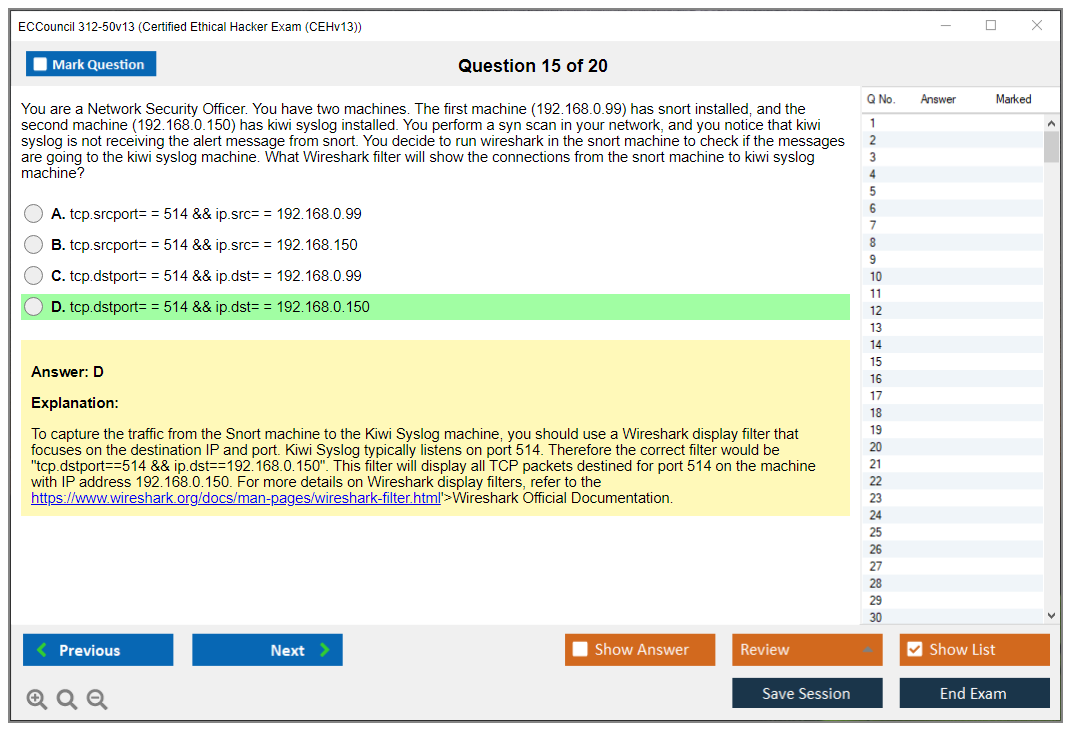Viewport: 1075px width, 735px height.
Task: Select question 11 in the list
Action: coord(953,294)
